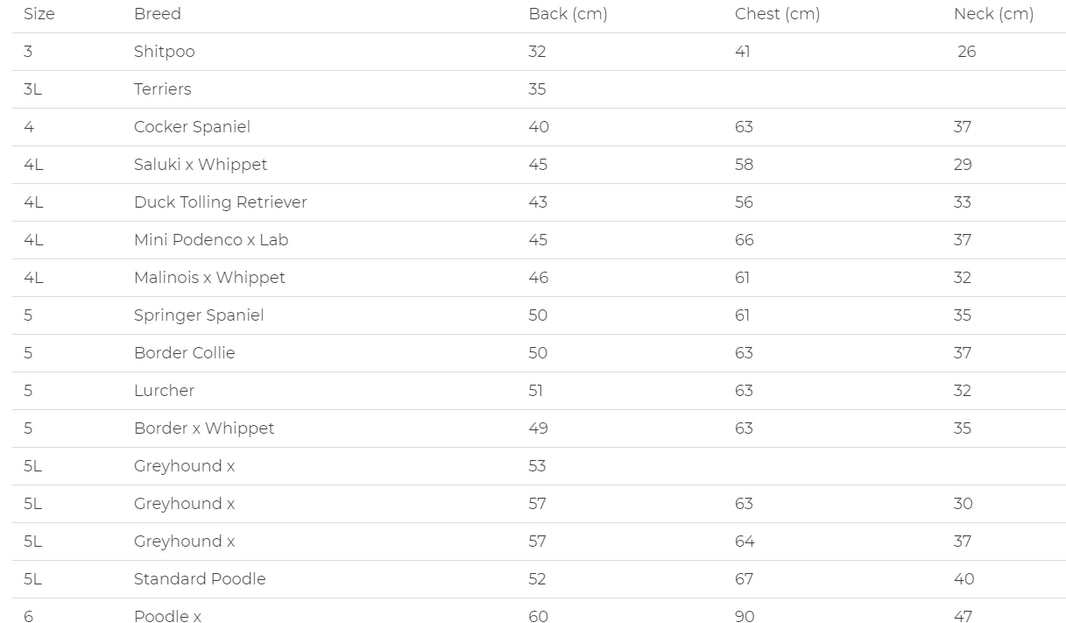Select the Poodle x breed name
Image resolution: width=1066 pixels, height=623 pixels.
pyautogui.click(x=167, y=616)
